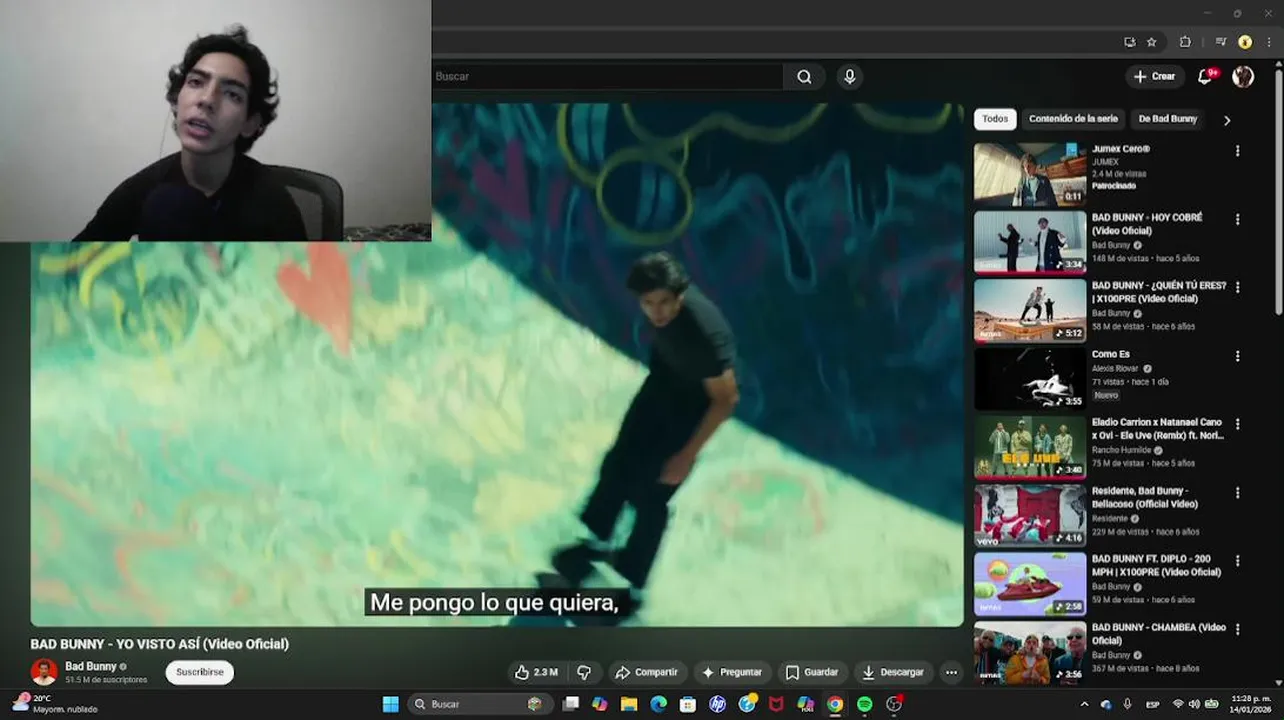Open options menu for Jumex Cero
The image size is (1284, 720).
coord(1237,151)
